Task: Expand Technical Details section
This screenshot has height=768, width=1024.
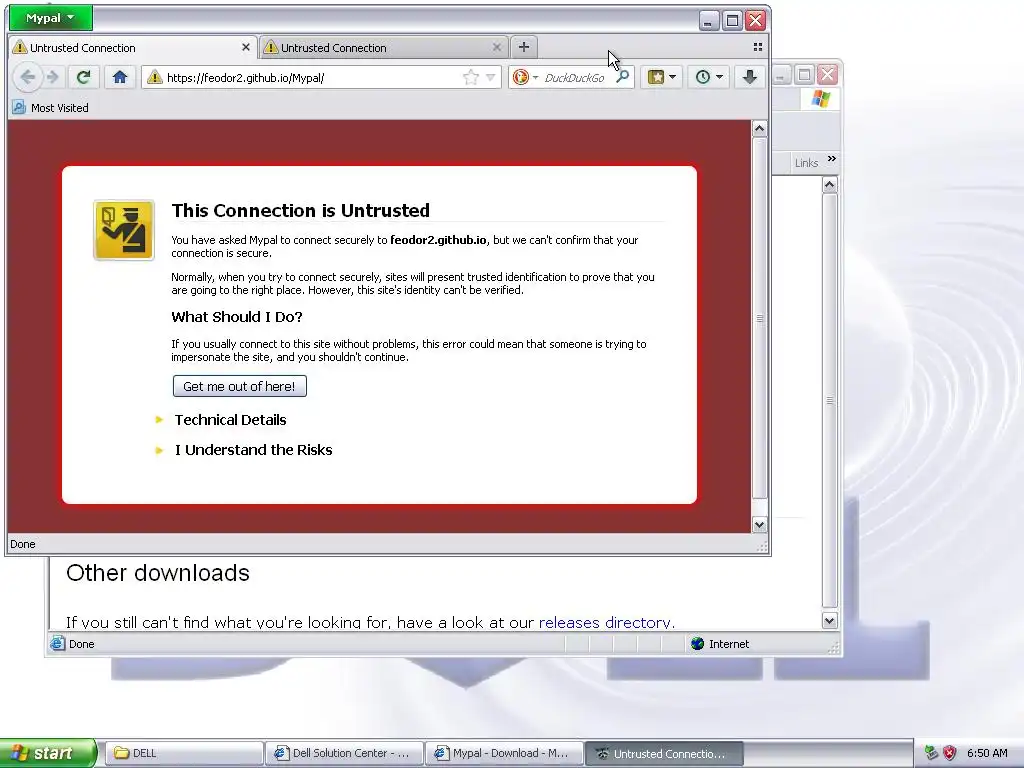Action: tap(230, 420)
